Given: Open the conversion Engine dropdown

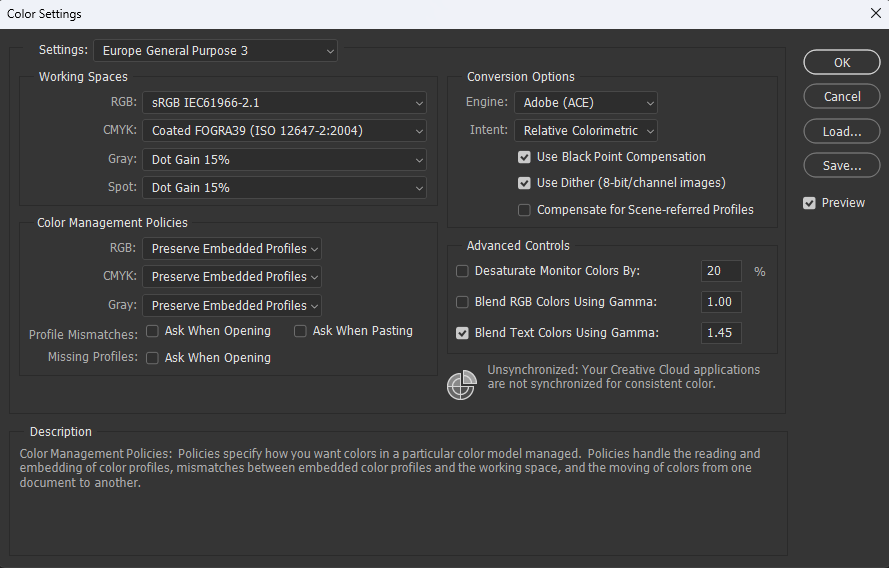Looking at the screenshot, I should point(586,102).
